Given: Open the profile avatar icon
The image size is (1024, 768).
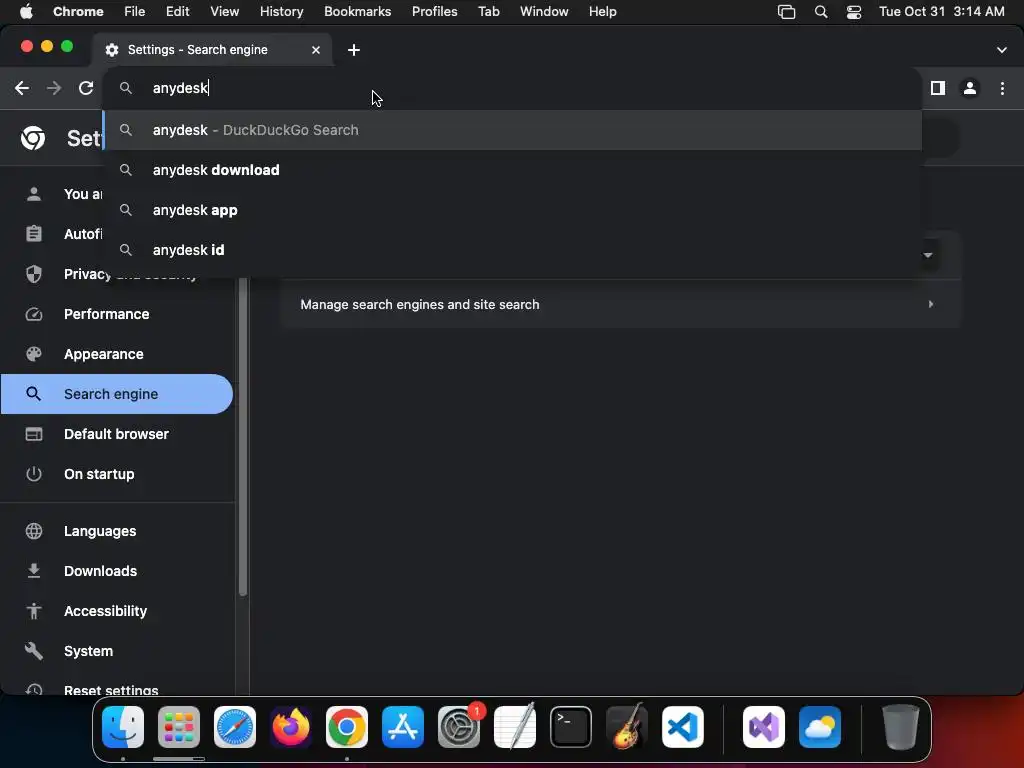Looking at the screenshot, I should [970, 88].
